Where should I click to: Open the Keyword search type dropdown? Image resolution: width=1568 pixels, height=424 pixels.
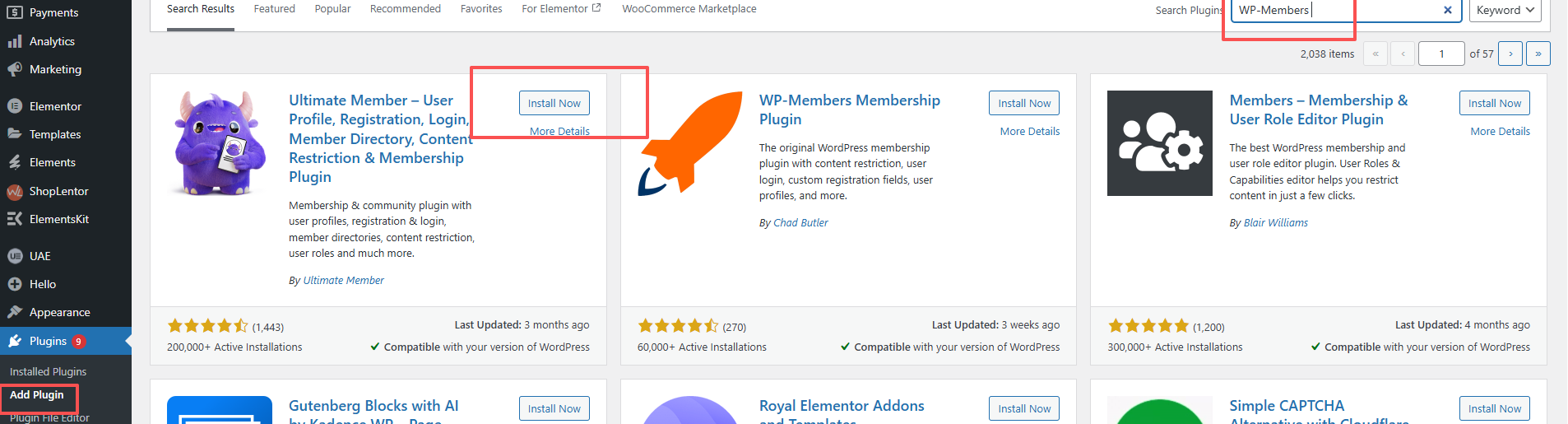tap(1505, 10)
